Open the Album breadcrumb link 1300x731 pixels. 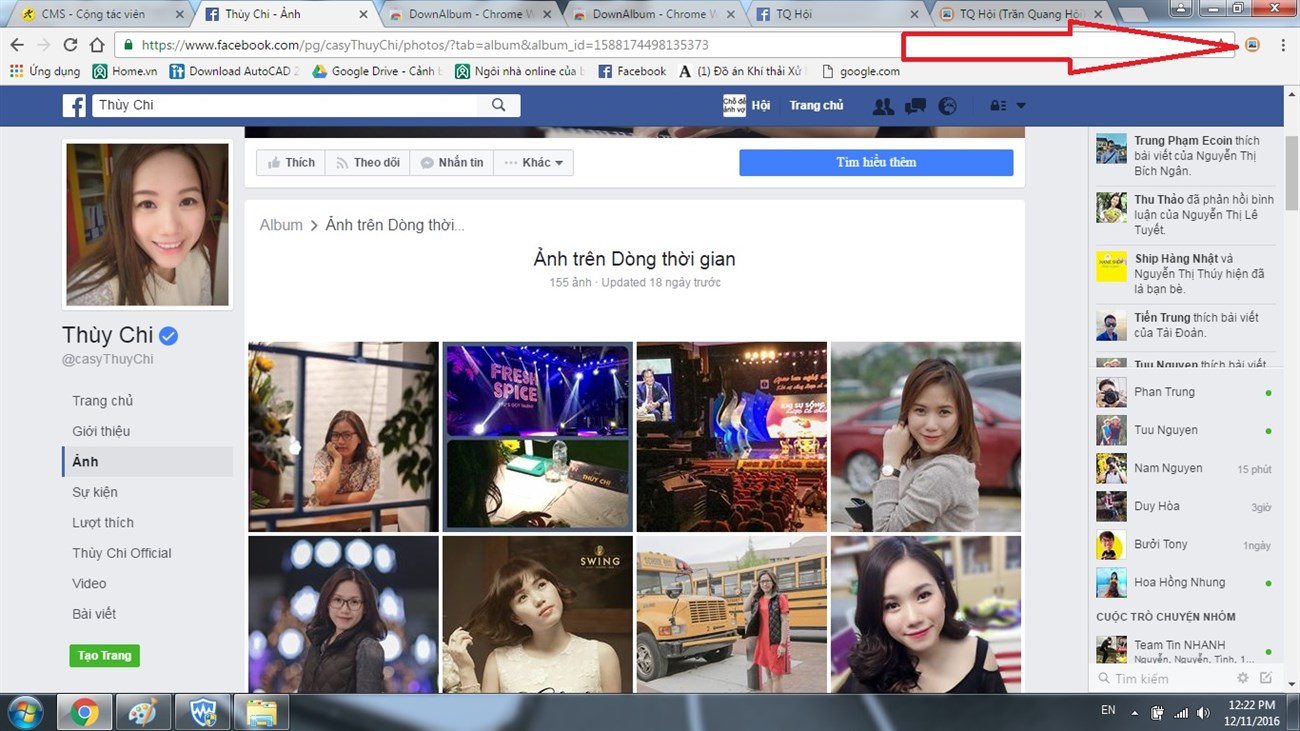point(281,225)
